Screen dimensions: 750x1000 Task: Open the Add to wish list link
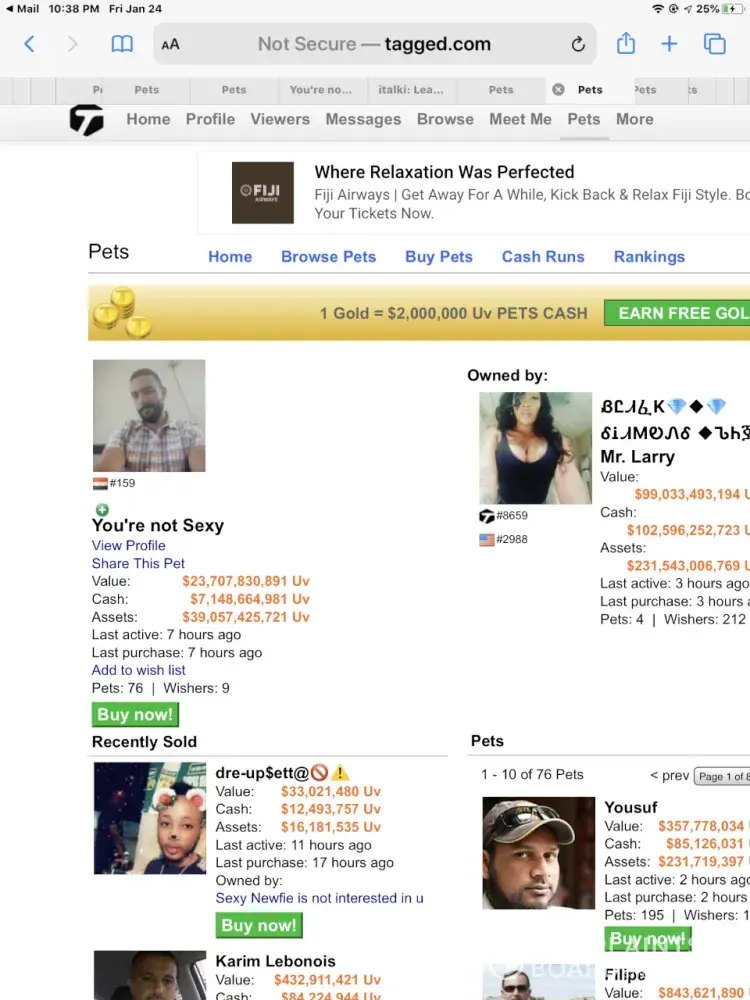pos(138,670)
